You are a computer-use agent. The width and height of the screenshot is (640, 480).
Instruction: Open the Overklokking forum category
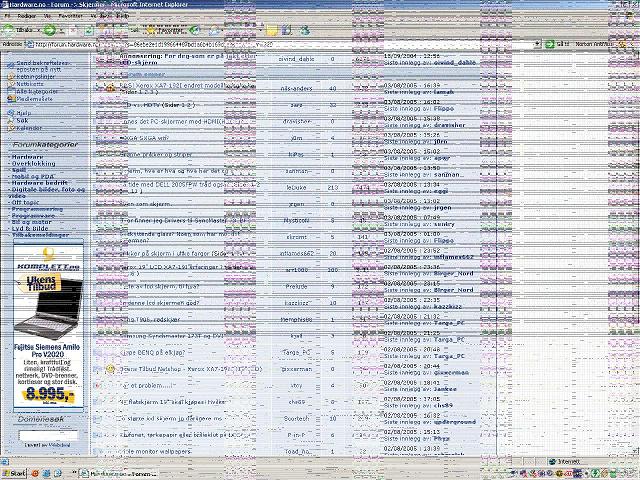(33, 164)
